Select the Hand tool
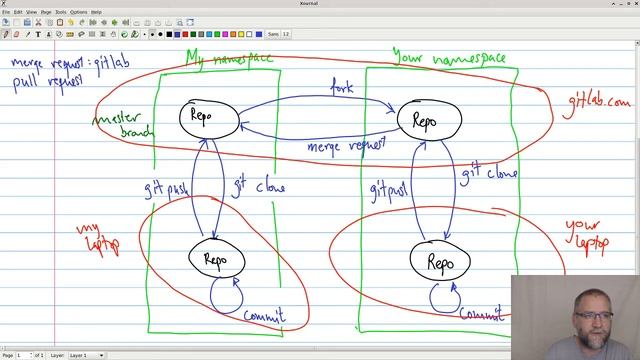640x360 pixels. click(x=113, y=34)
